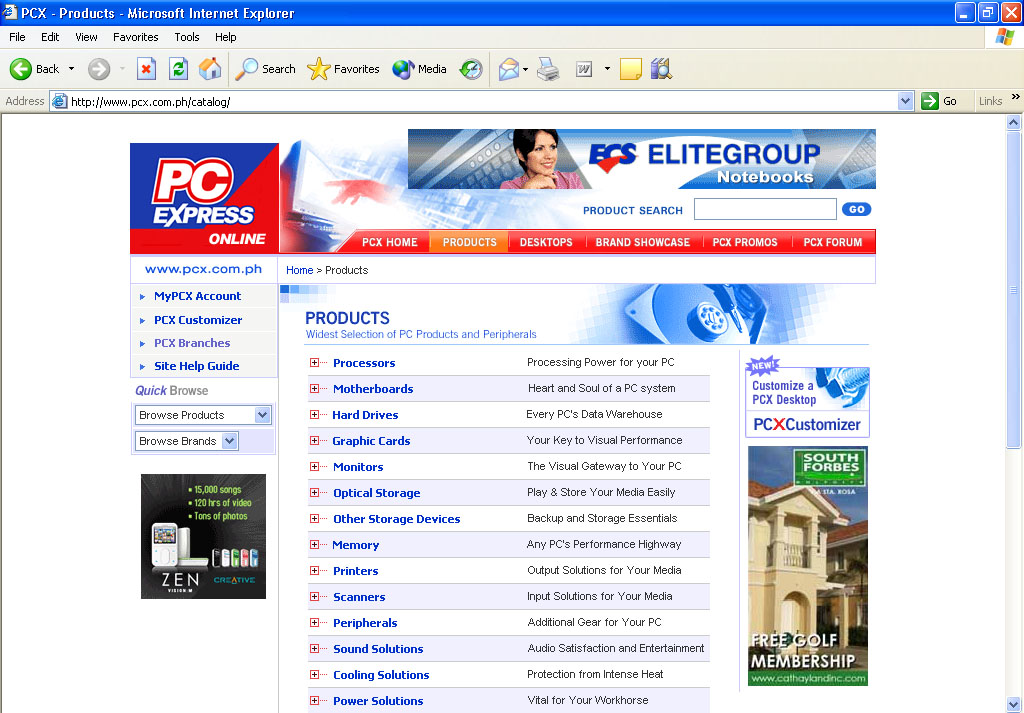
Task: Click the yellow Discuss note icon
Action: (630, 69)
